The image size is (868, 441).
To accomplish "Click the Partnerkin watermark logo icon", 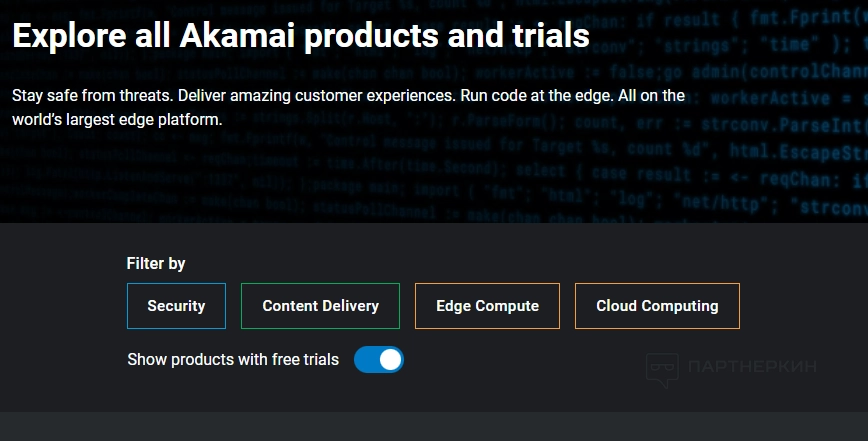I will point(663,369).
